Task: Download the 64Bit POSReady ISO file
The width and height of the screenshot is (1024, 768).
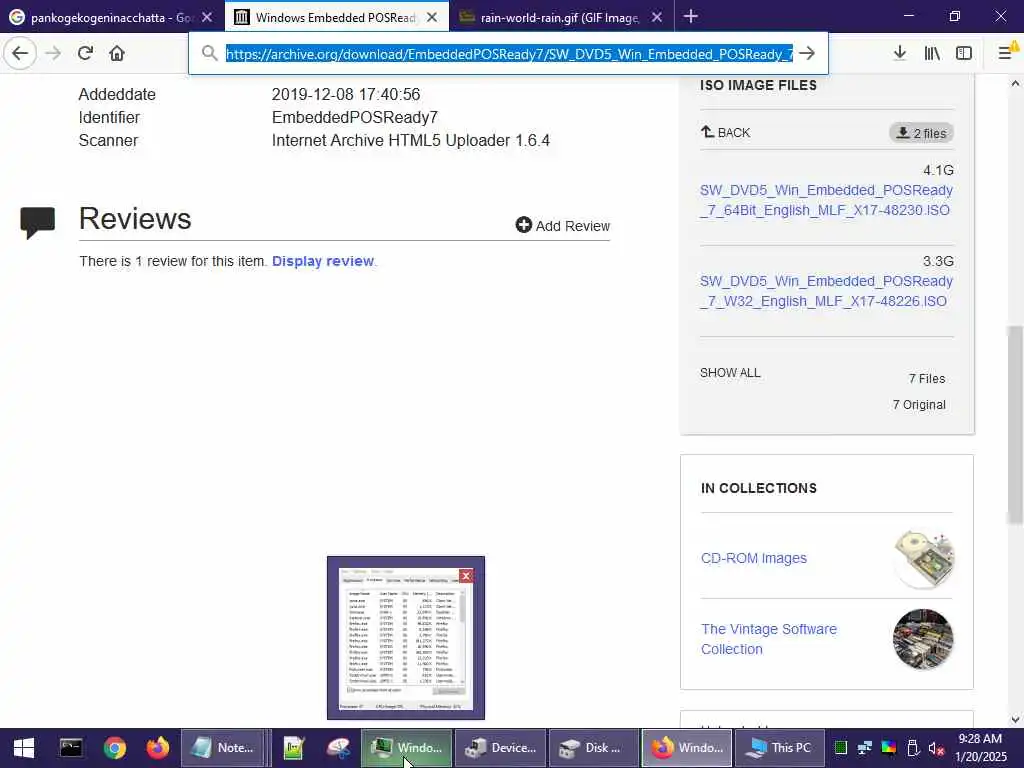Action: point(826,200)
